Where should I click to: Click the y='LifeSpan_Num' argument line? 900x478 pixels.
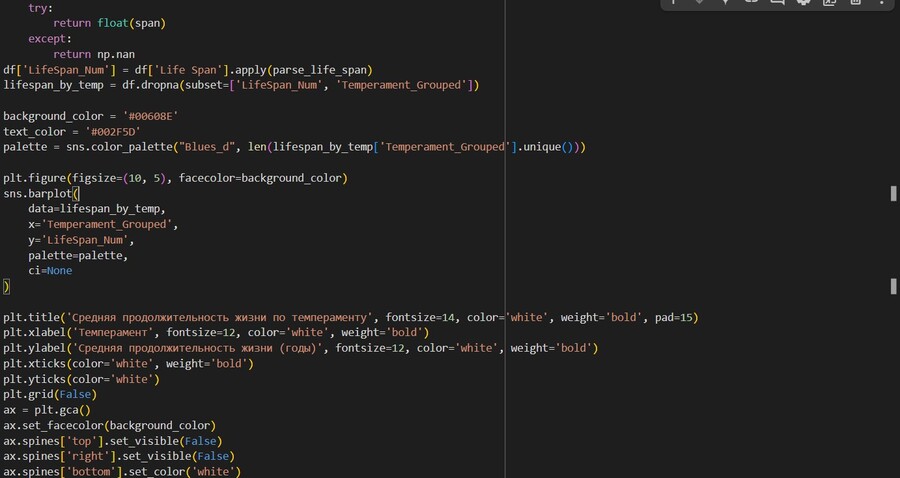(x=81, y=240)
